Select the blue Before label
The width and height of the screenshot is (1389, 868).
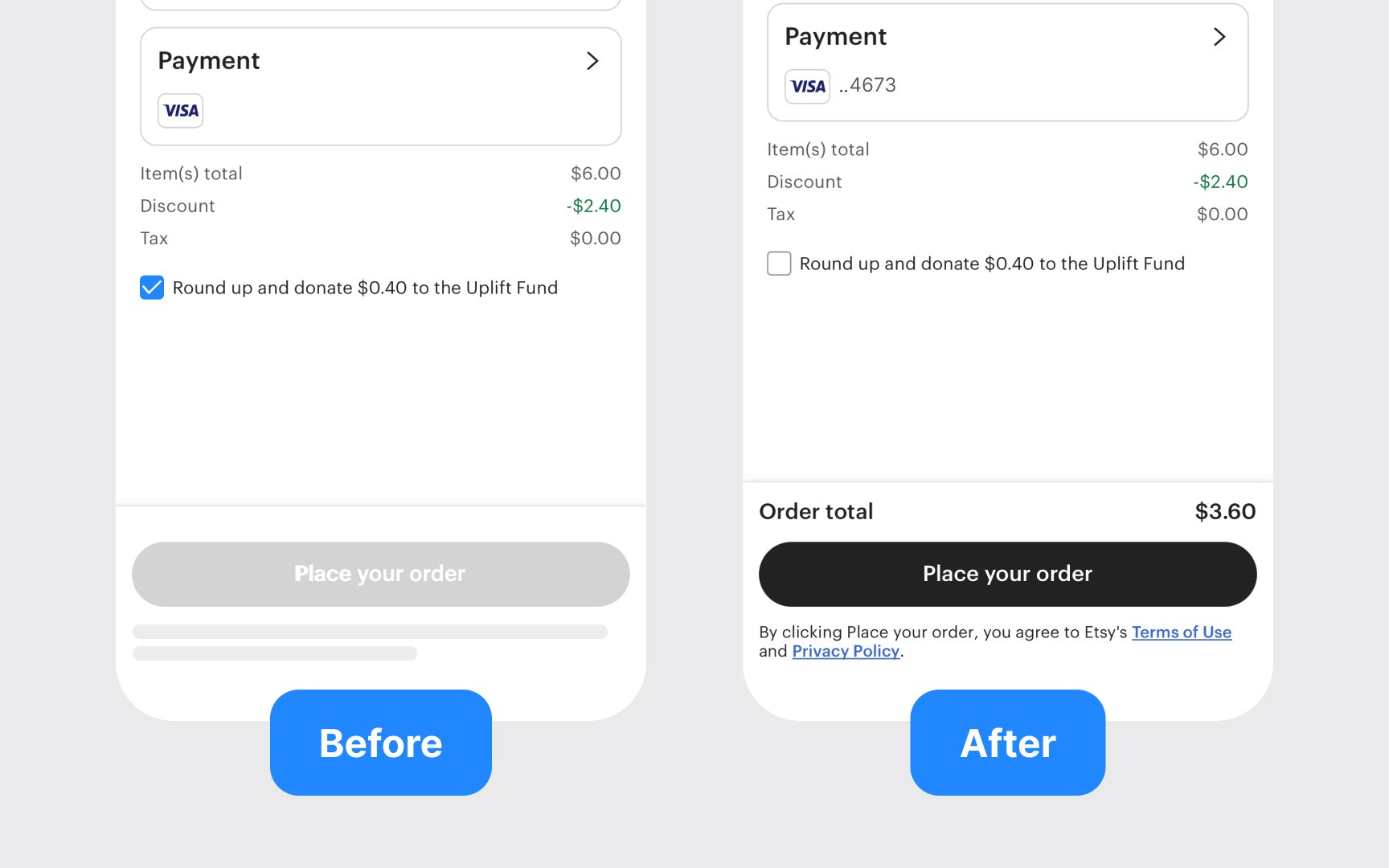tap(381, 743)
